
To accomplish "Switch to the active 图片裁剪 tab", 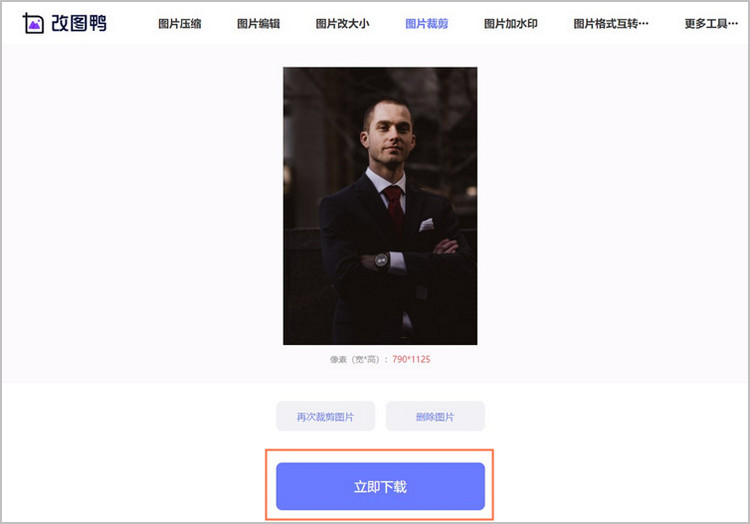I will (427, 23).
